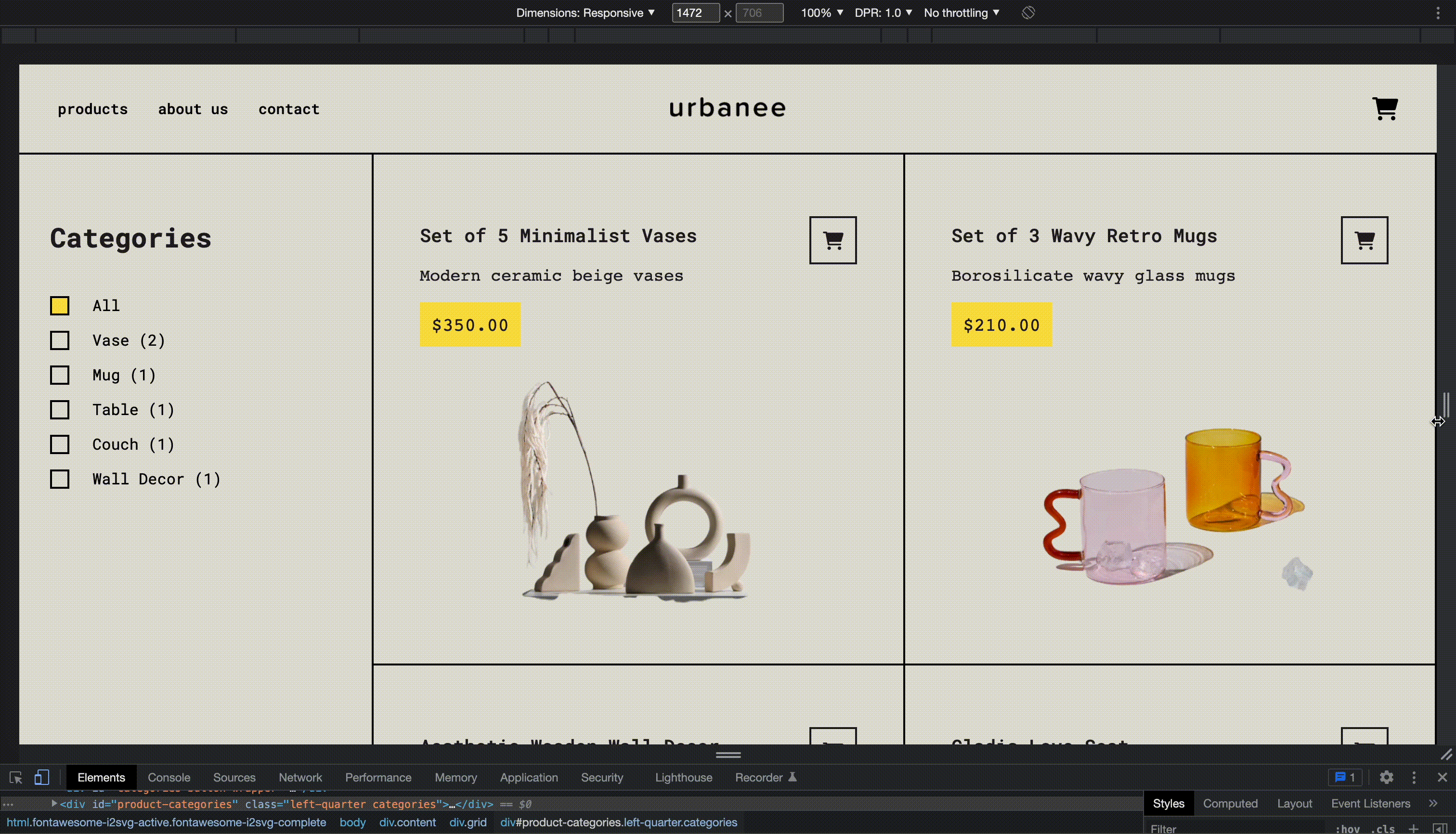The image size is (1456, 834).
Task: Click the contact navigation link
Action: (288, 108)
